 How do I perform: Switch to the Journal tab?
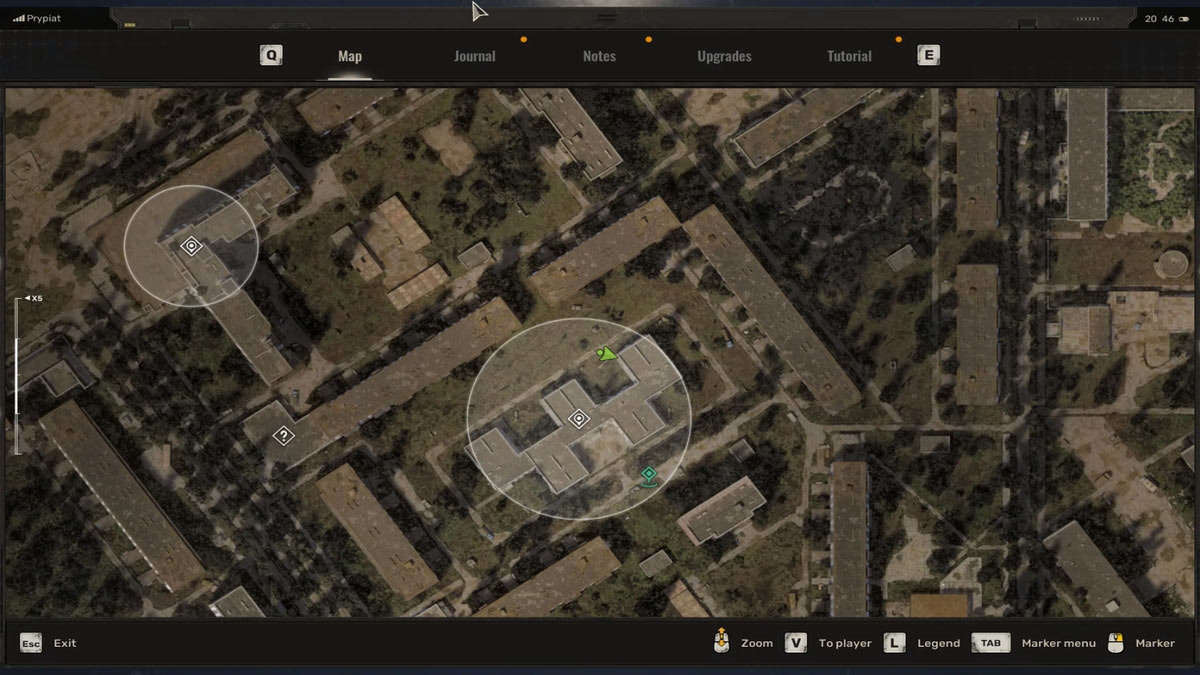[x=474, y=56]
